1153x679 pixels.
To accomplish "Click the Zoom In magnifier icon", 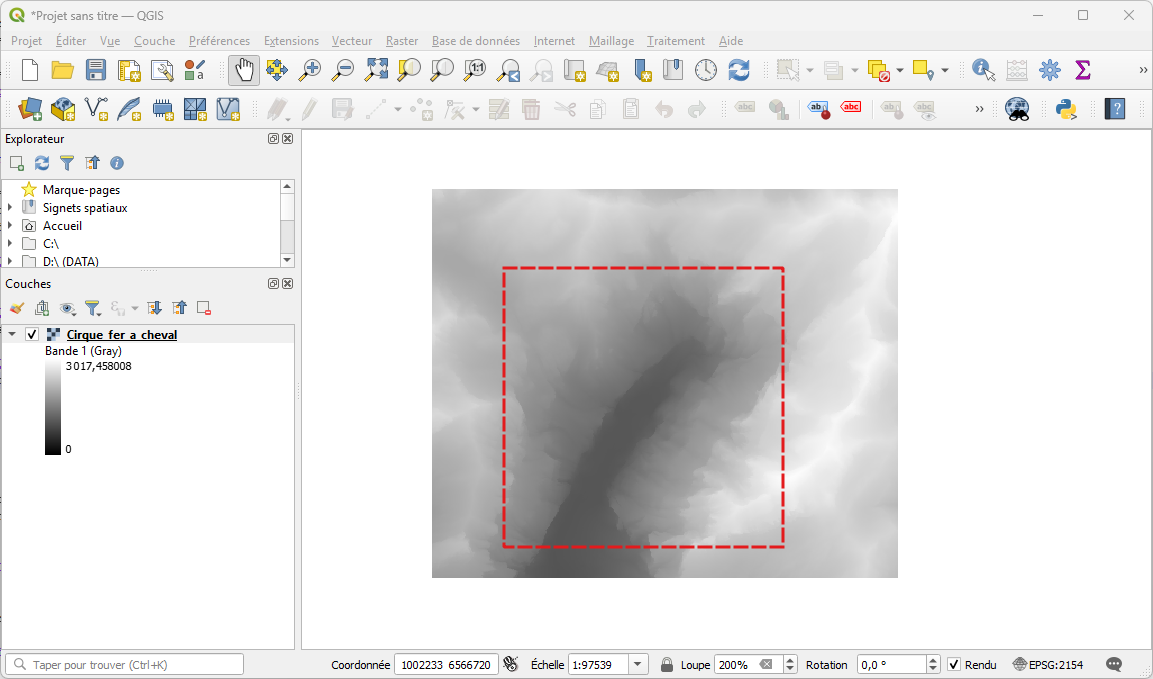I will pyautogui.click(x=310, y=70).
